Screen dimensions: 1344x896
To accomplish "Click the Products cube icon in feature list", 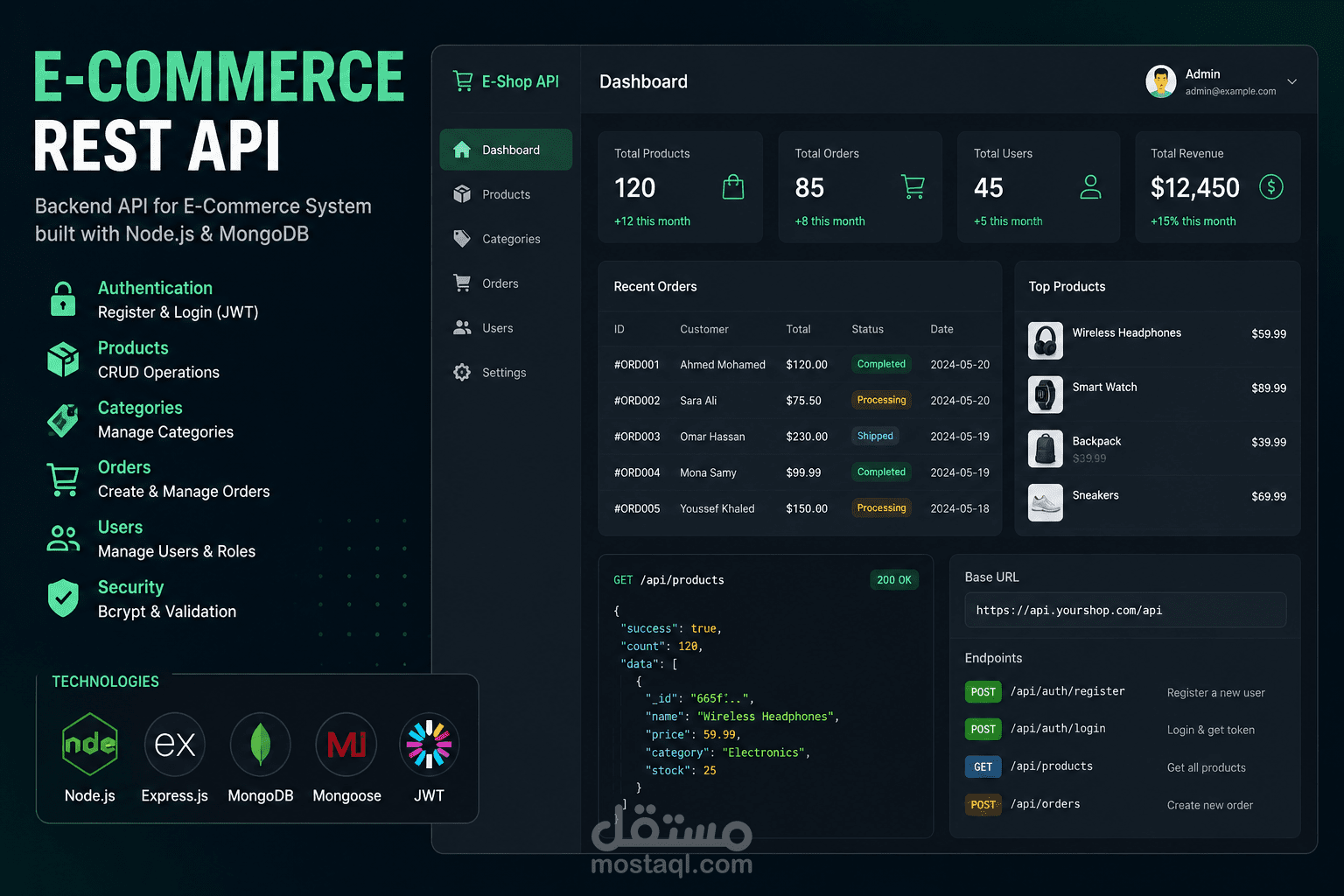I will click(x=63, y=359).
